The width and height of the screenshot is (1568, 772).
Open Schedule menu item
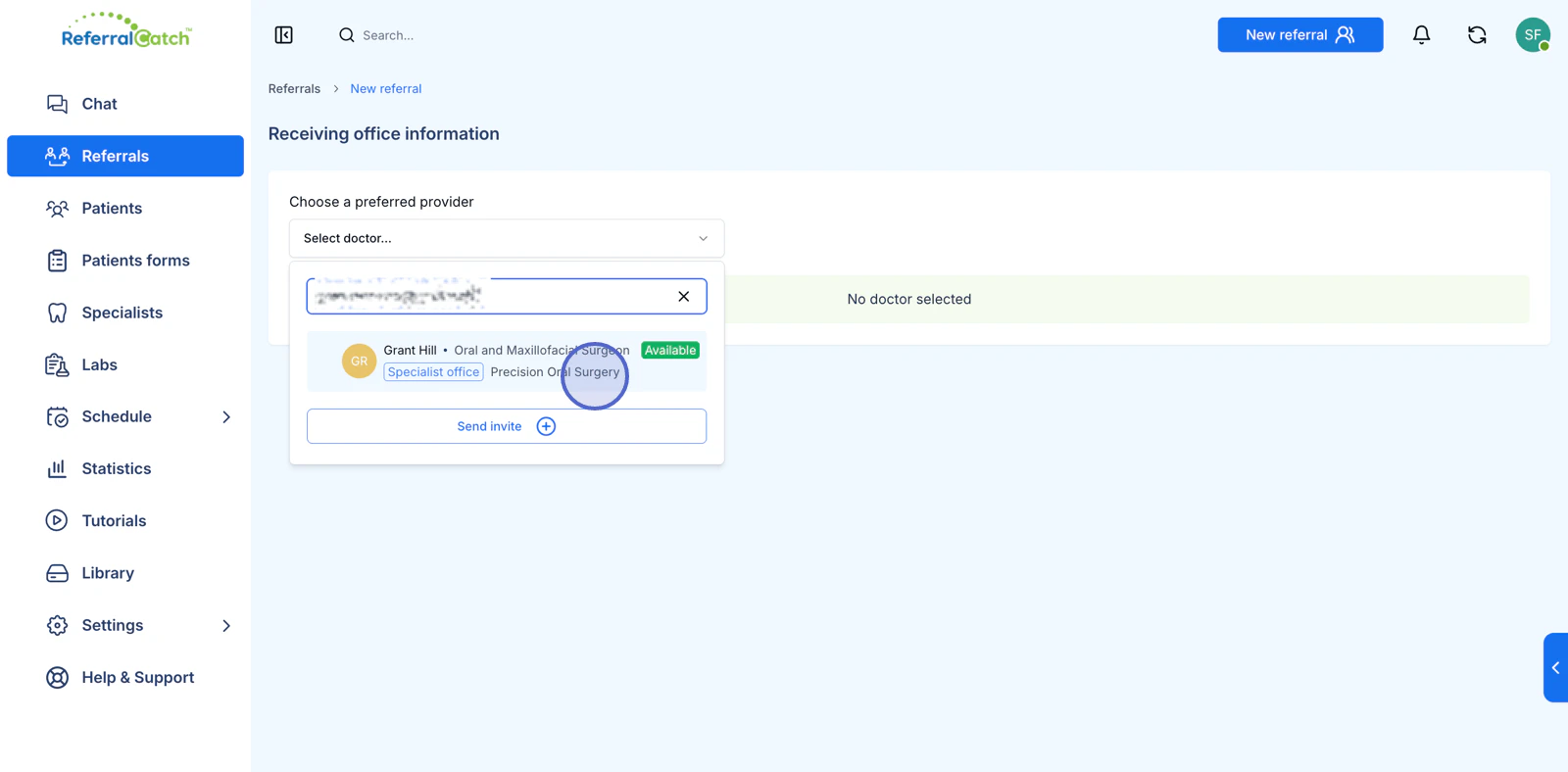[x=124, y=416]
